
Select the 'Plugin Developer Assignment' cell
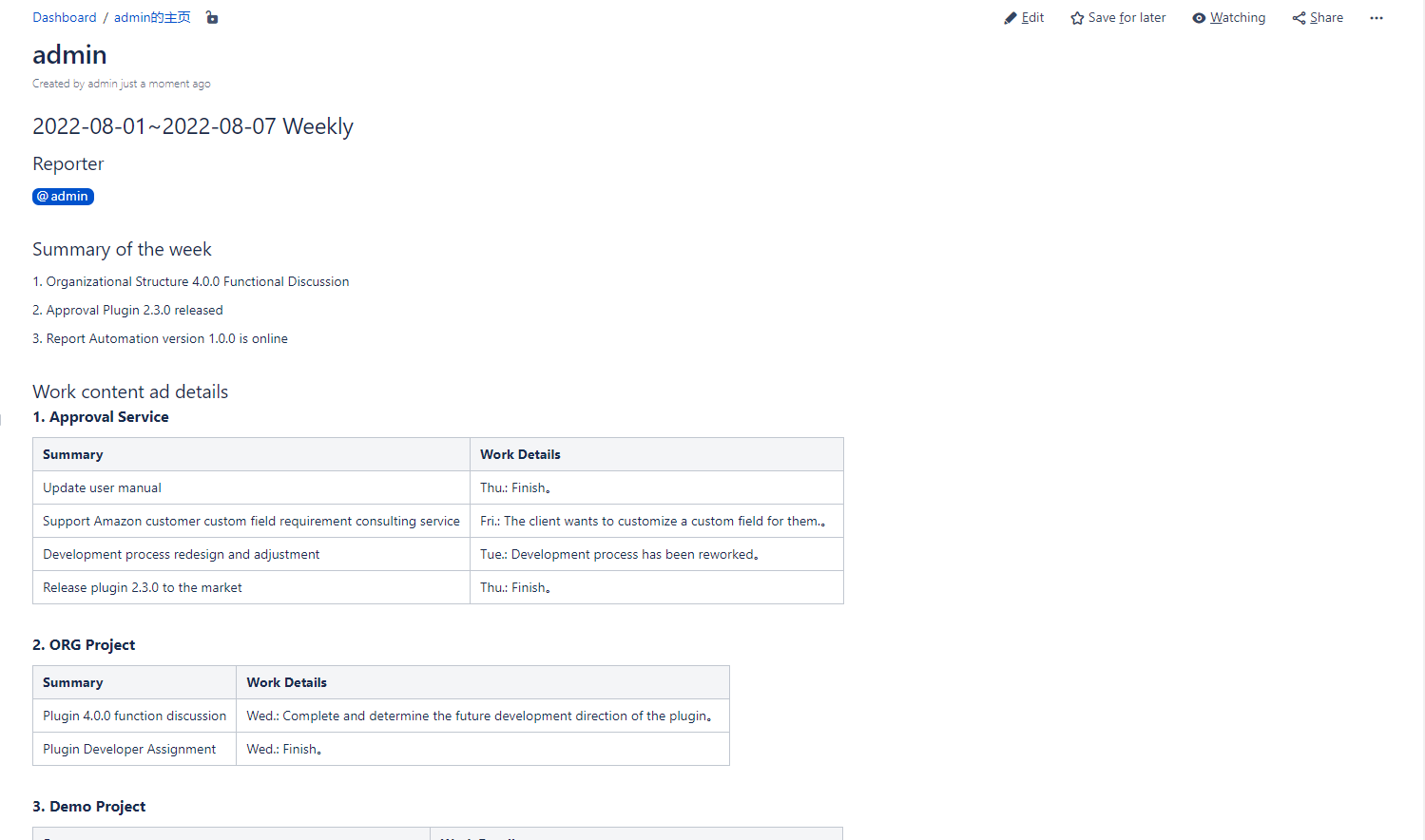point(129,749)
